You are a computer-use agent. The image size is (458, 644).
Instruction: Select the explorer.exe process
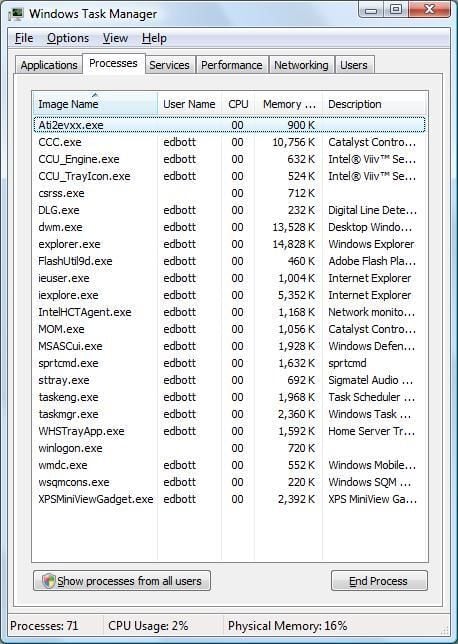[229, 244]
